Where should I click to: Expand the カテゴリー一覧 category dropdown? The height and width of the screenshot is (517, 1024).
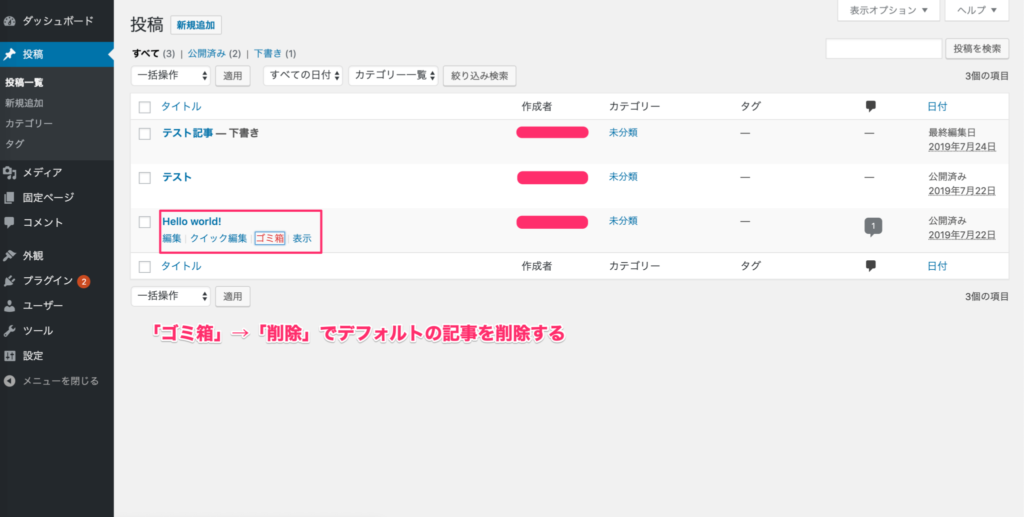393,76
